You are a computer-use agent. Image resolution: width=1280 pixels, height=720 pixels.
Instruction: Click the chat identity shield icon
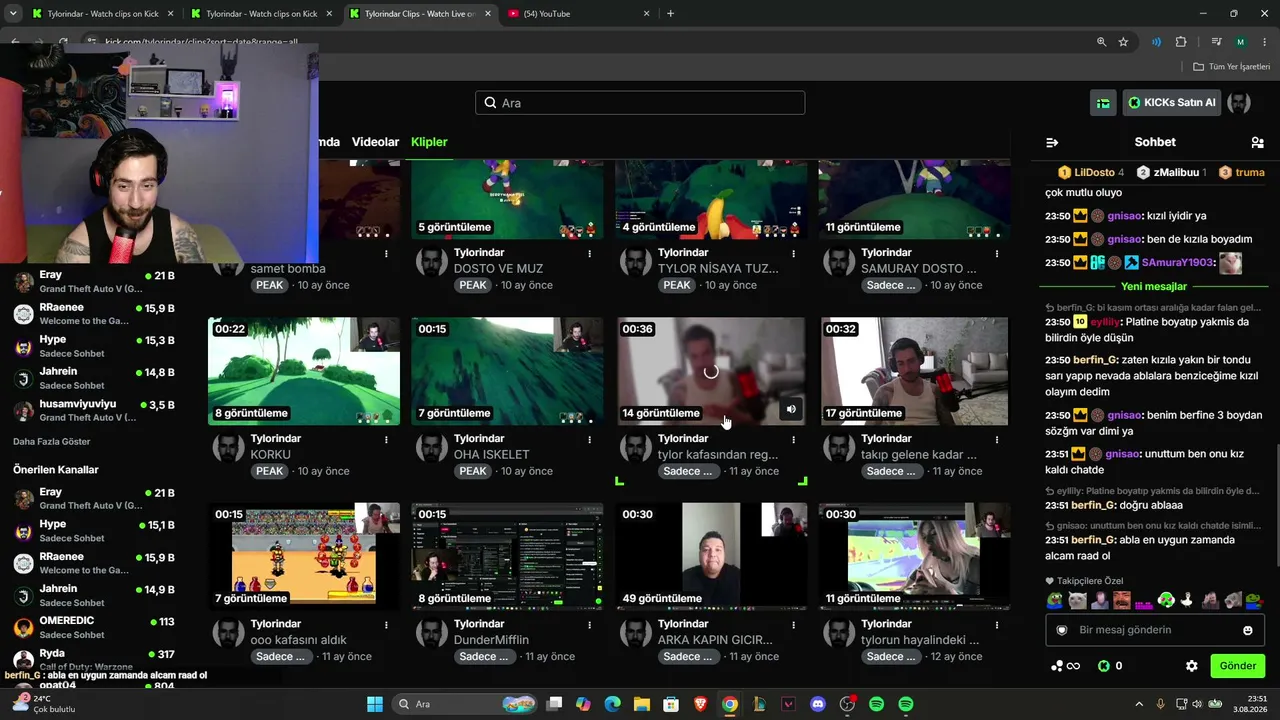tap(1062, 630)
